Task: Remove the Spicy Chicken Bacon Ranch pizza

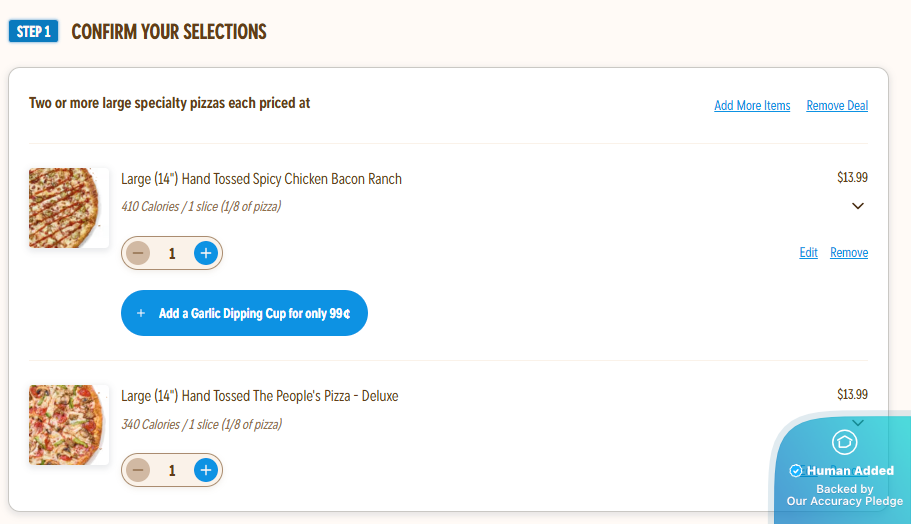Action: [x=849, y=253]
